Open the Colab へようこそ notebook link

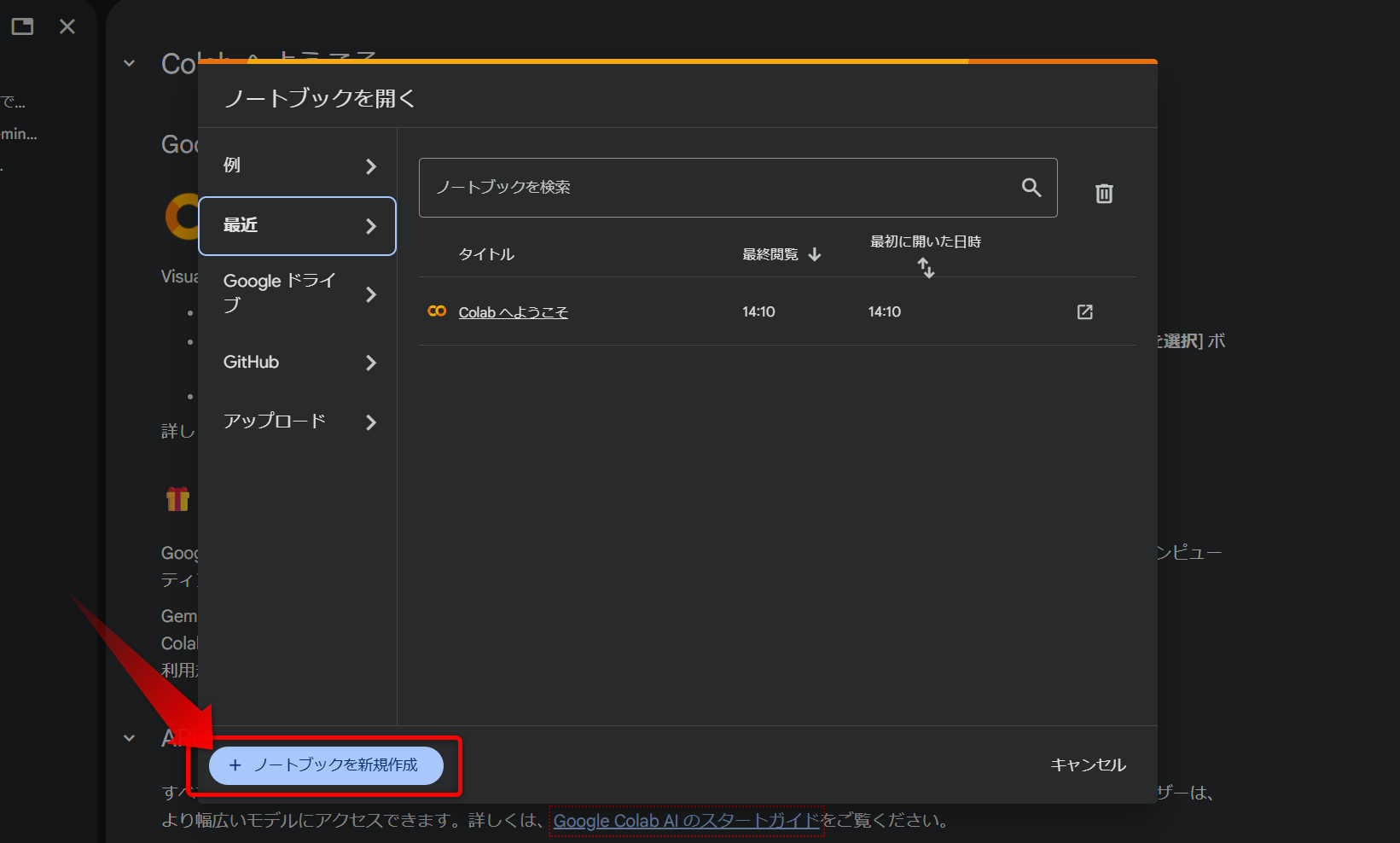(513, 311)
